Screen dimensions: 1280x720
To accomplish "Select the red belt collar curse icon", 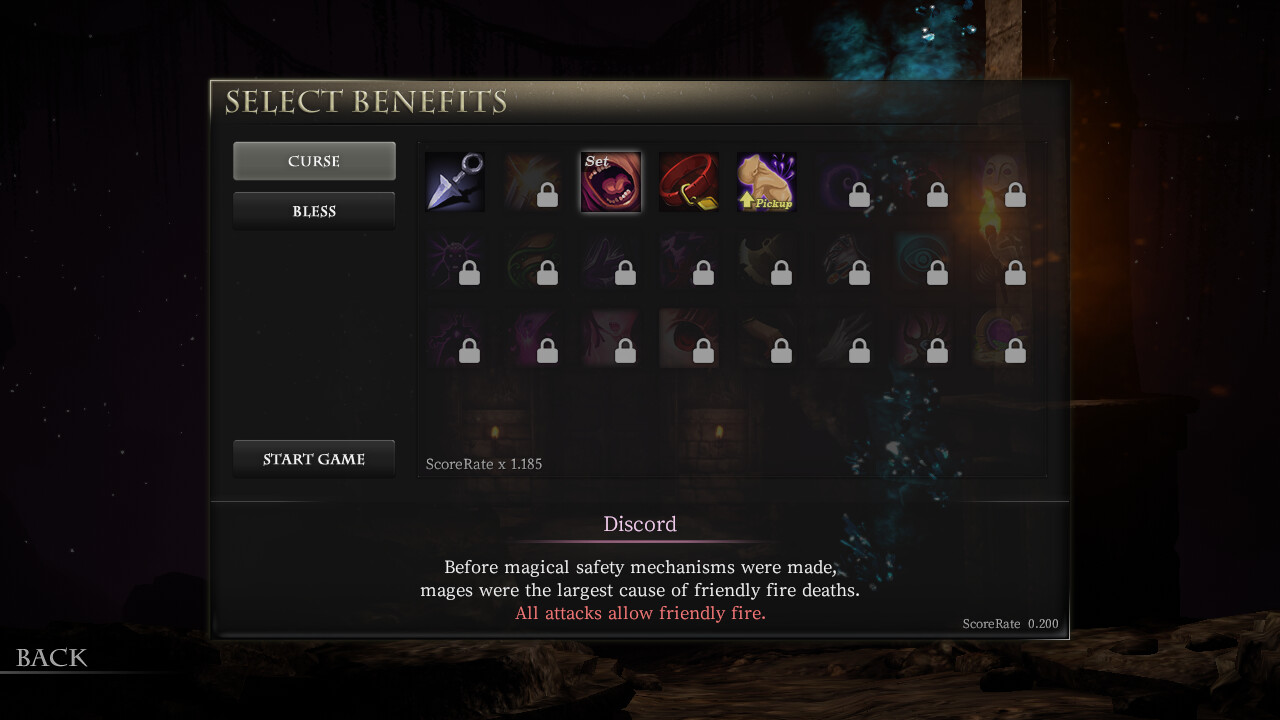I will (x=689, y=182).
